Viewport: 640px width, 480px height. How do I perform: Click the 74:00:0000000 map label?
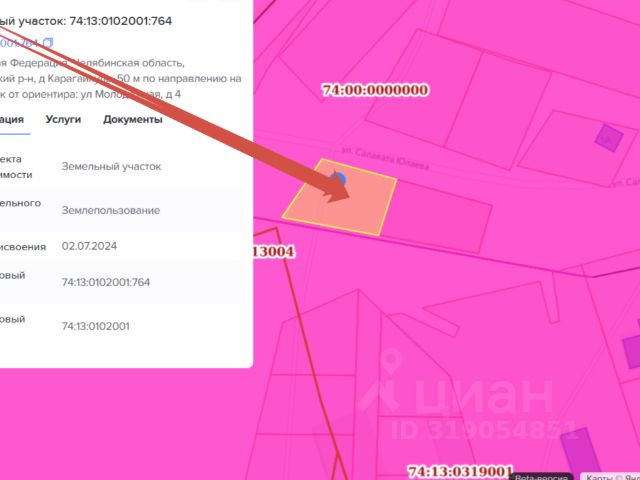[375, 90]
